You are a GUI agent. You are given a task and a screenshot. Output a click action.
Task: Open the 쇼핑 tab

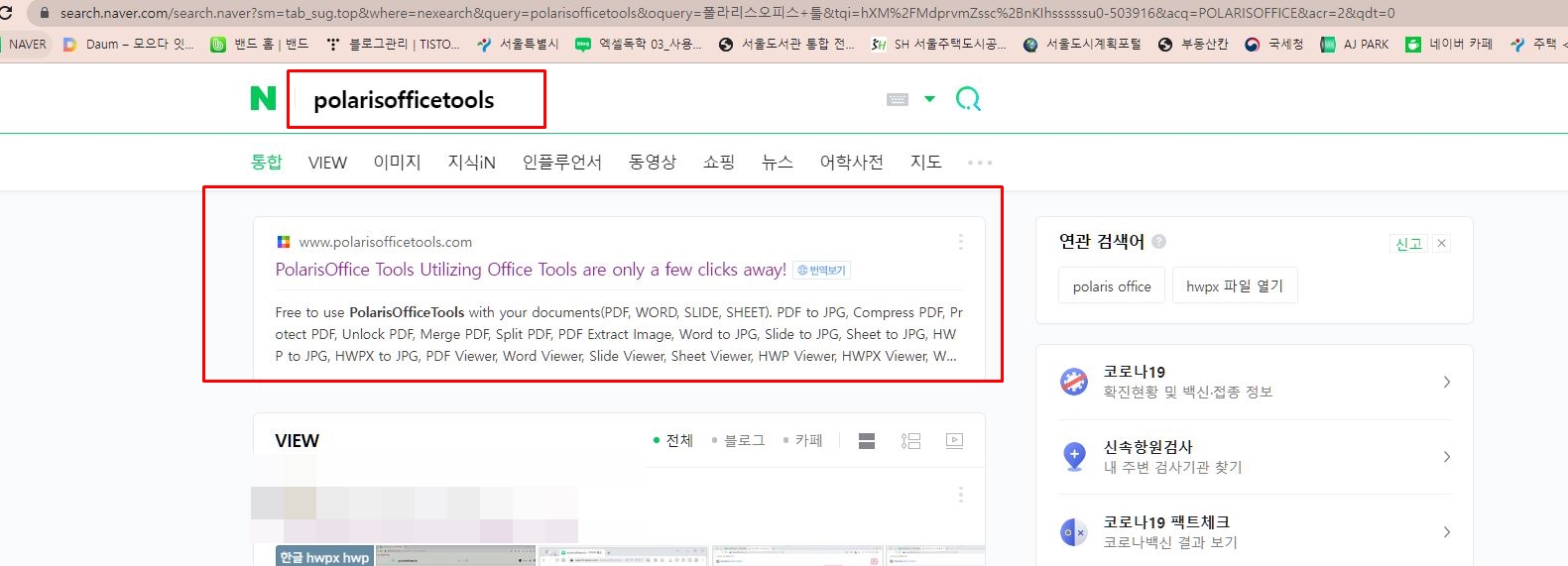(719, 162)
